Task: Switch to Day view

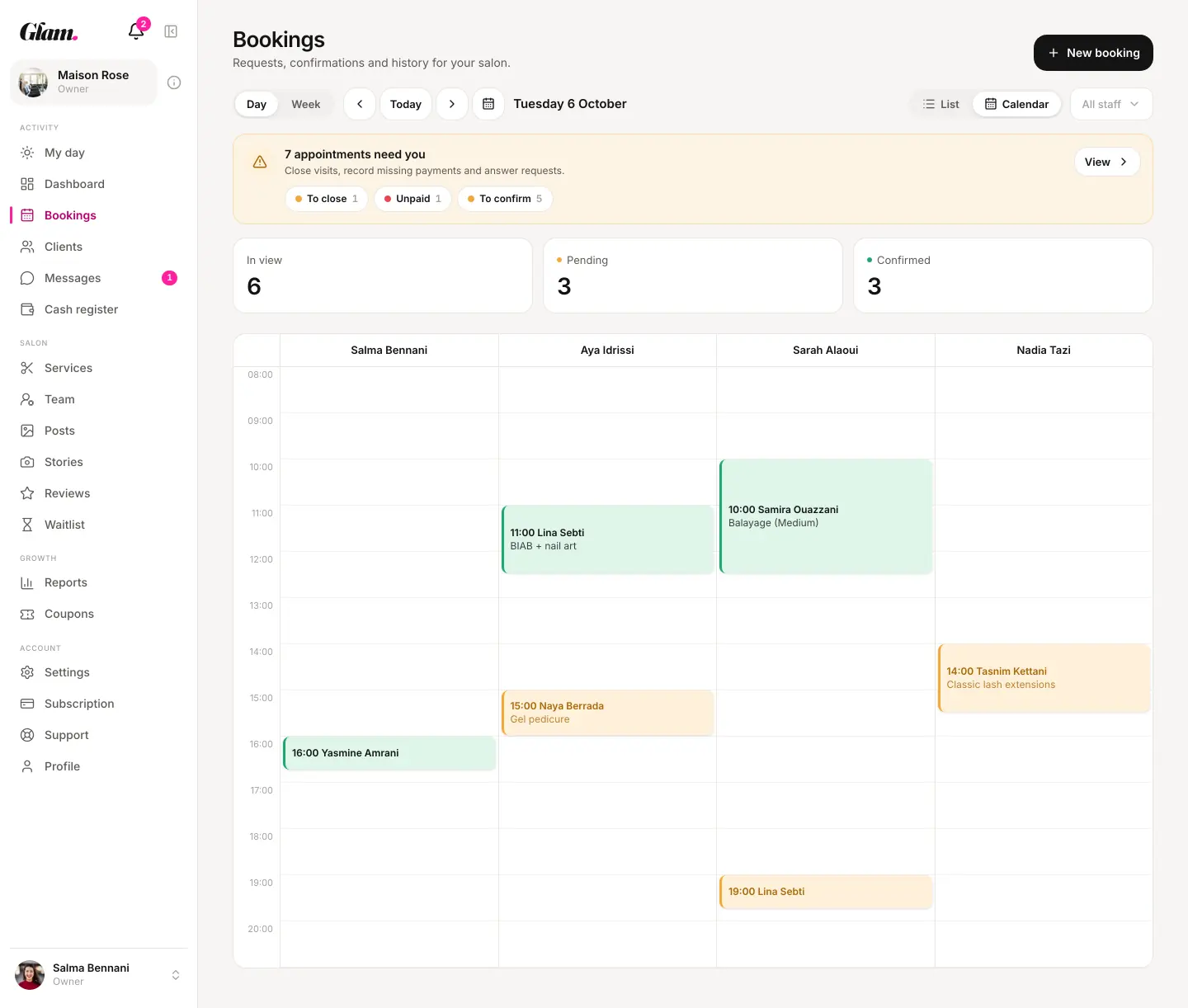Action: point(257,104)
